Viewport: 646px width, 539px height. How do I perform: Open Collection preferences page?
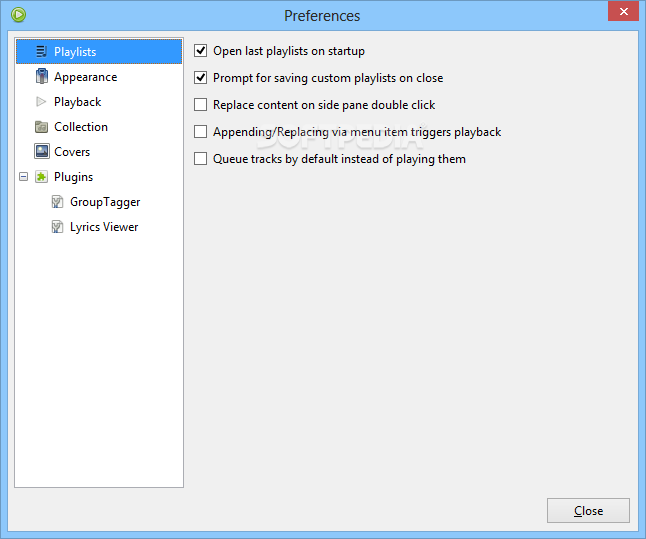[81, 127]
